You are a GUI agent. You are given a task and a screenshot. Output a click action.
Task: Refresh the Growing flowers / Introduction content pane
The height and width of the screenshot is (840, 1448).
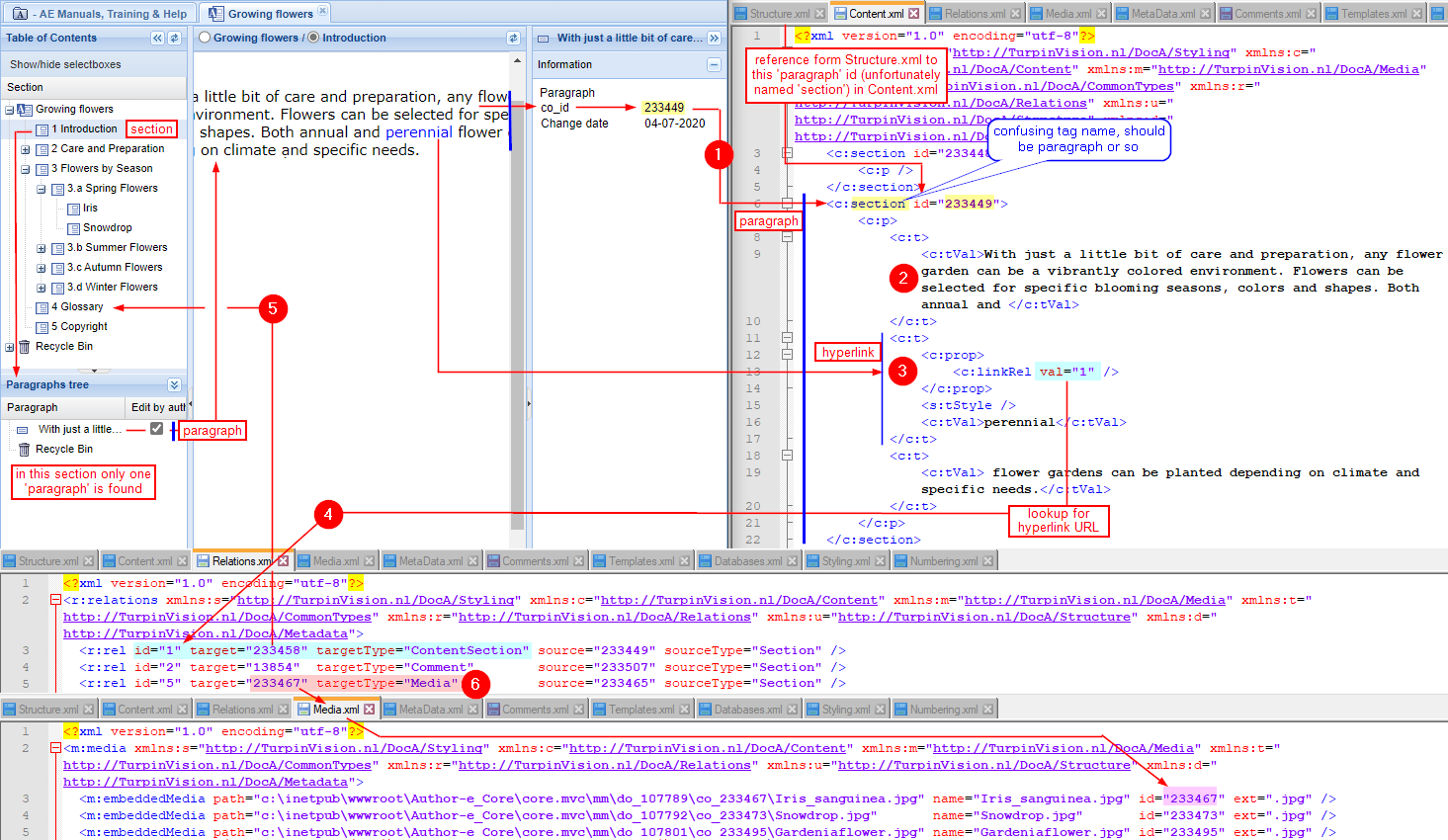[513, 38]
